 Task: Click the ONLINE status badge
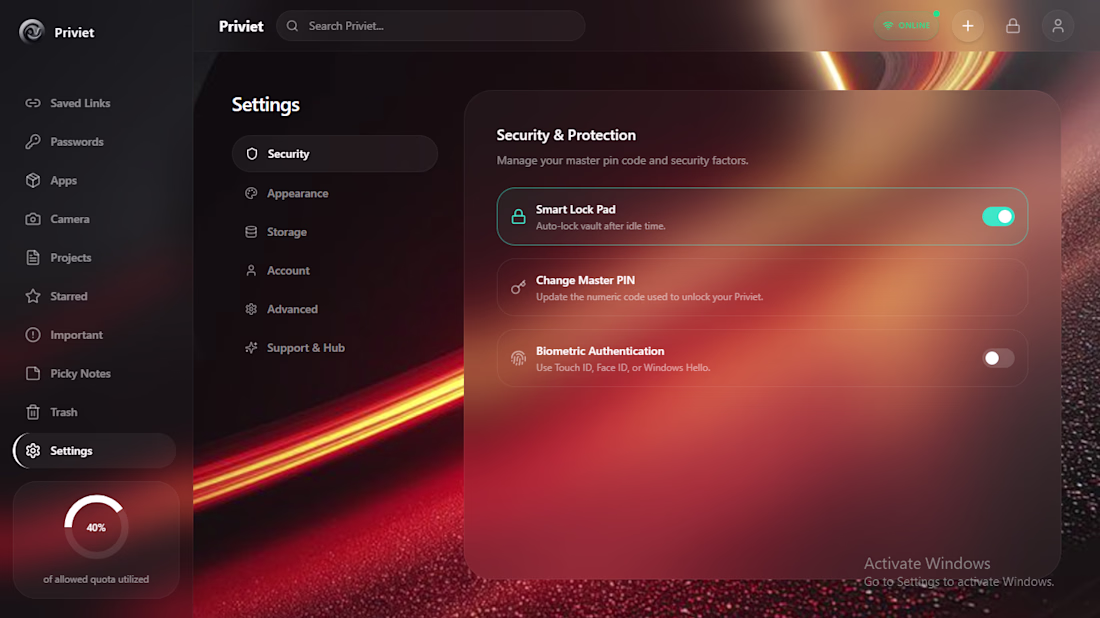tap(906, 26)
